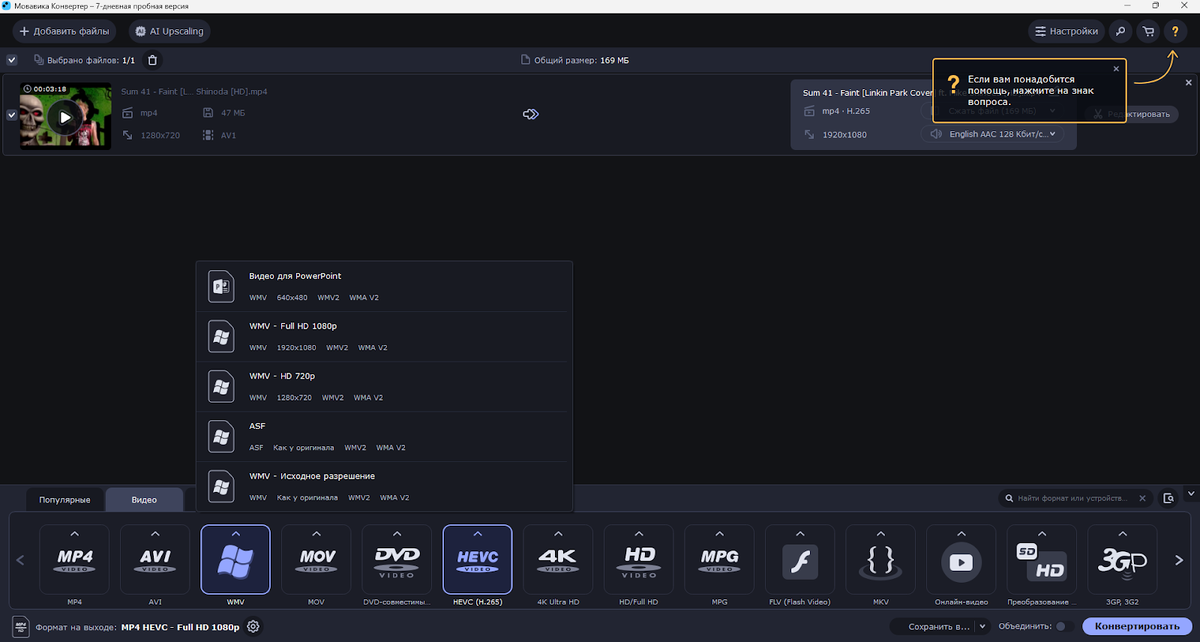Image resolution: width=1200 pixels, height=642 pixels.
Task: Click the output file name Sum 41 - Faint
Action: (x=867, y=92)
